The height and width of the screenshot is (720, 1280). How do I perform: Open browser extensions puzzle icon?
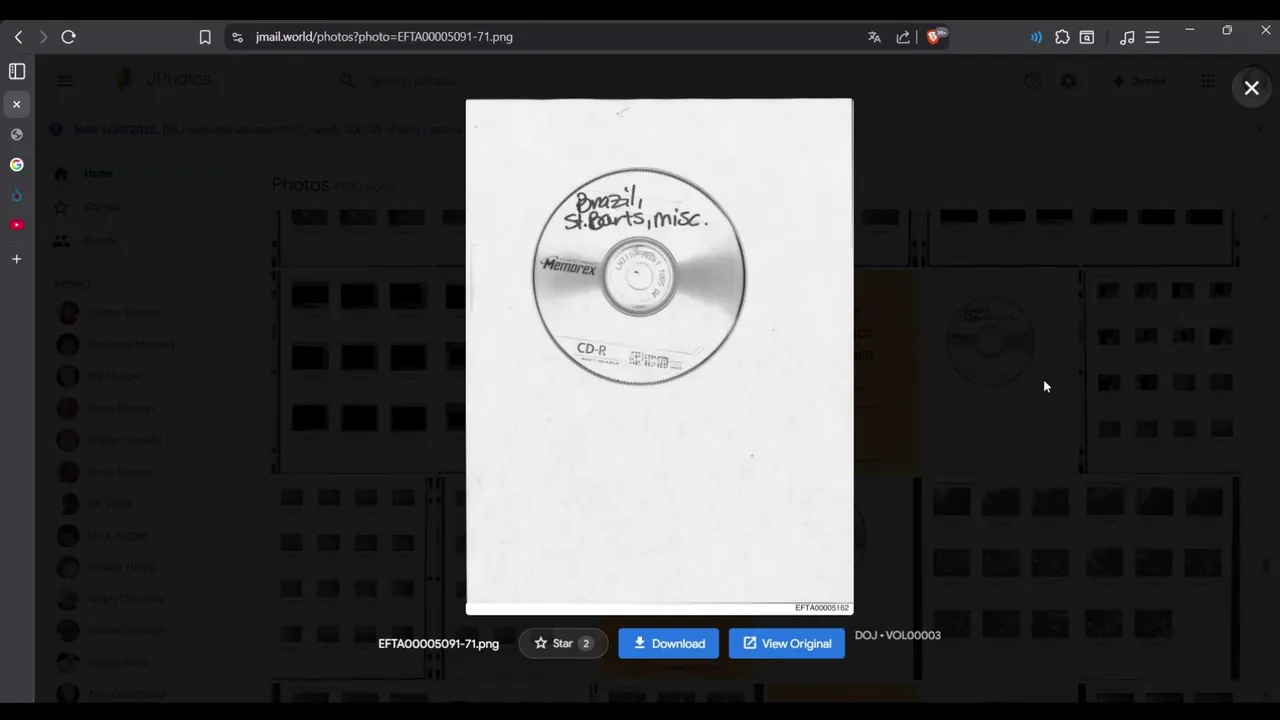[x=1062, y=37]
